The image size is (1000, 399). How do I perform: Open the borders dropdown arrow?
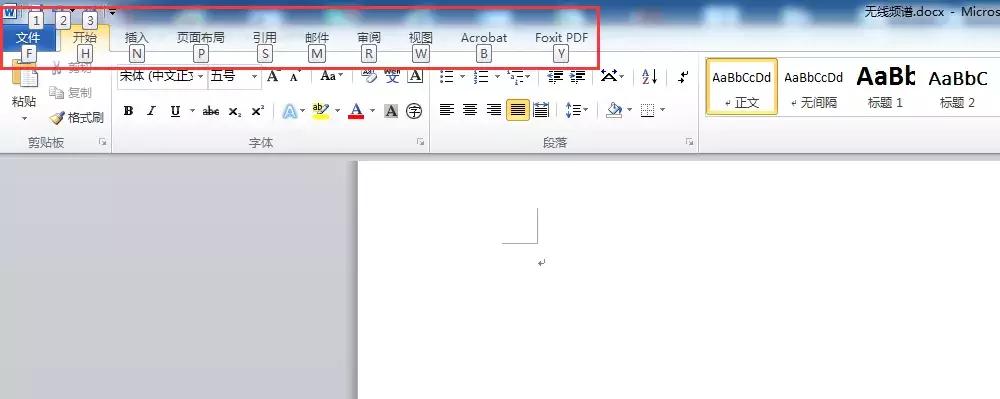click(x=662, y=111)
